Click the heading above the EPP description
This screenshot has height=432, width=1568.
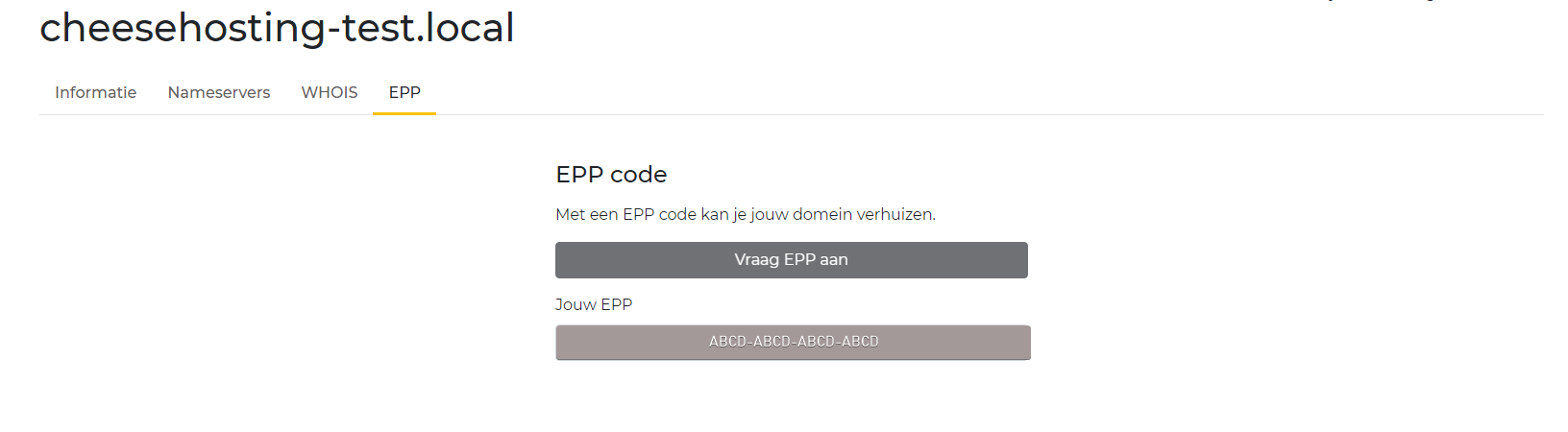611,175
